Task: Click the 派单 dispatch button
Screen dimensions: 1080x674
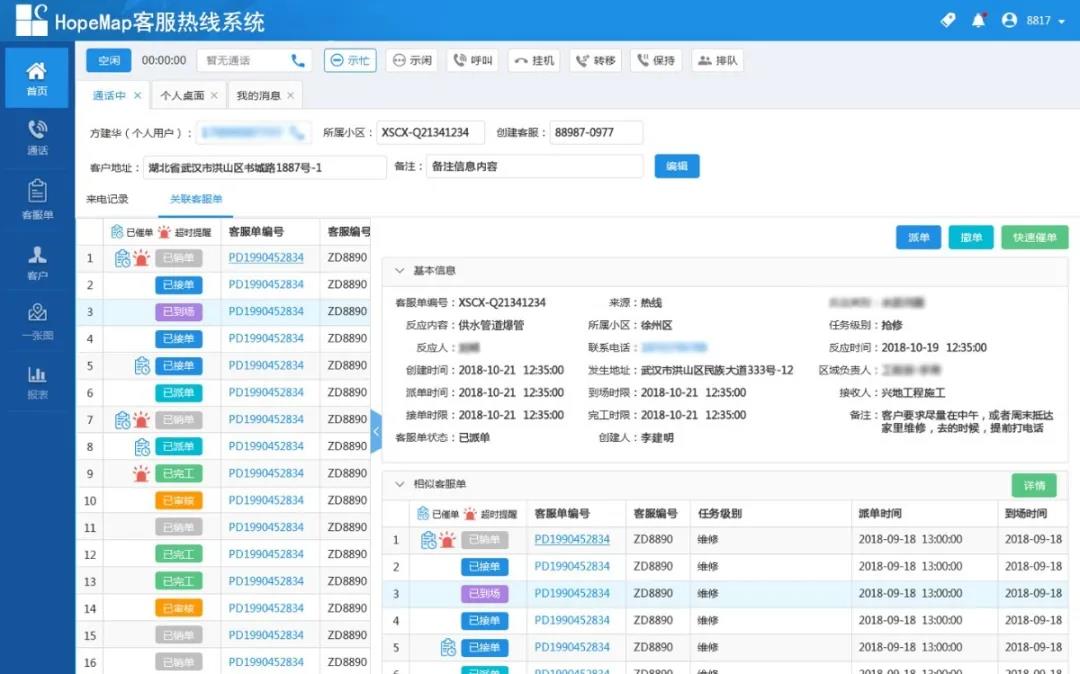Action: (918, 238)
